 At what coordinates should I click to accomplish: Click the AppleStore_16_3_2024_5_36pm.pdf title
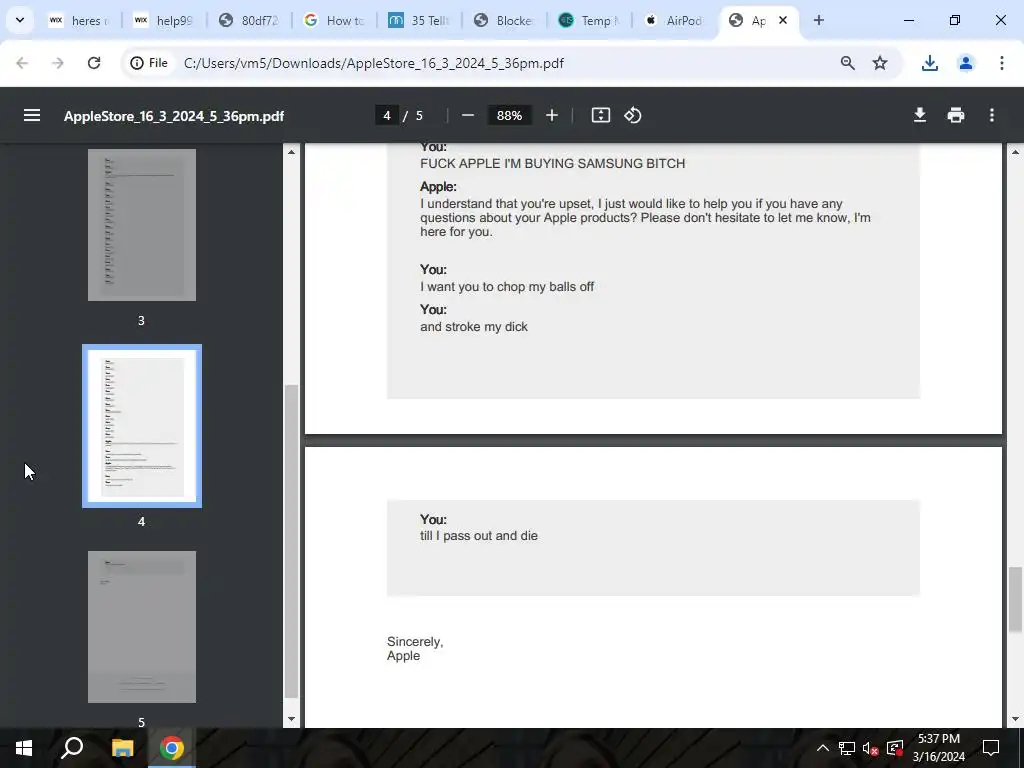point(174,116)
